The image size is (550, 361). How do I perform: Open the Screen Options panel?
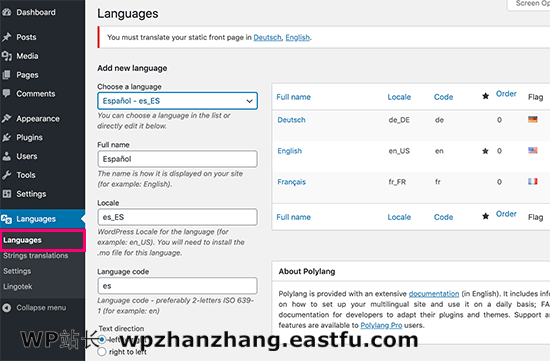coord(529,4)
